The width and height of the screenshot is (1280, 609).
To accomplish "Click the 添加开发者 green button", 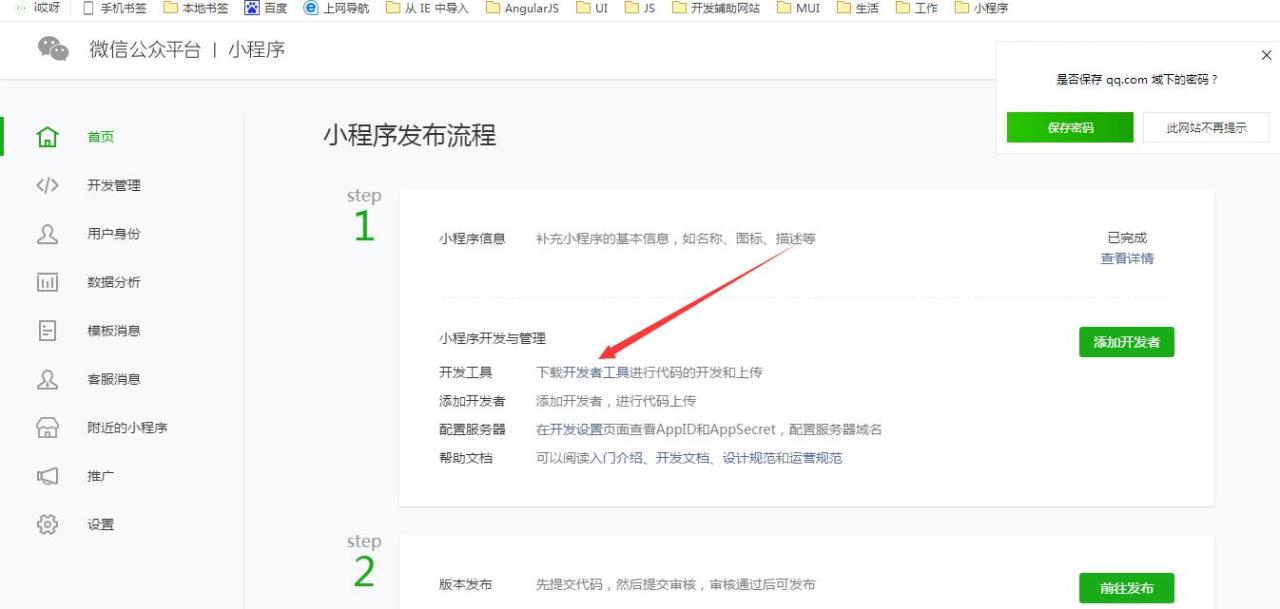I will (x=1126, y=342).
